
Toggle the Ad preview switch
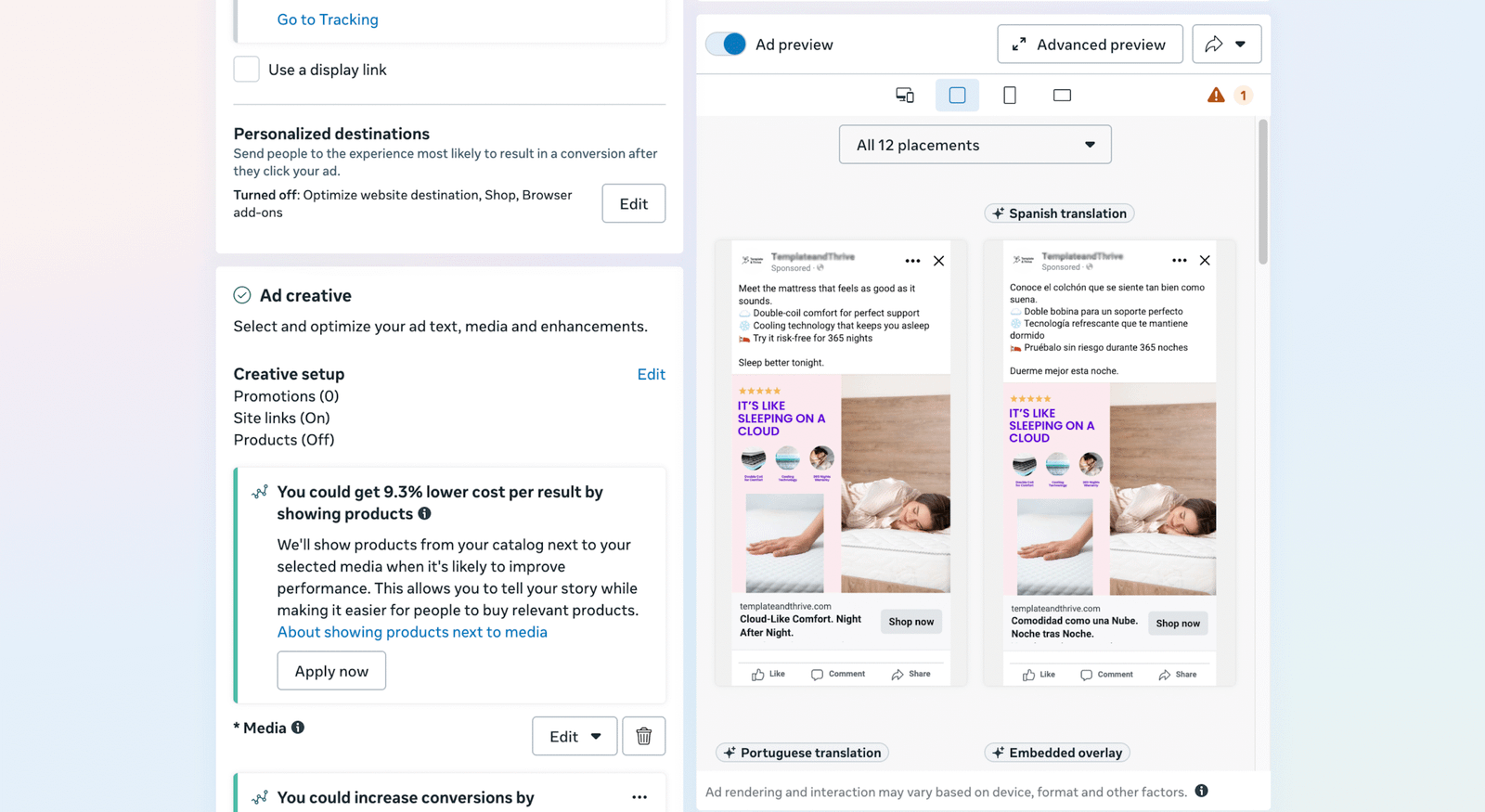click(x=726, y=44)
